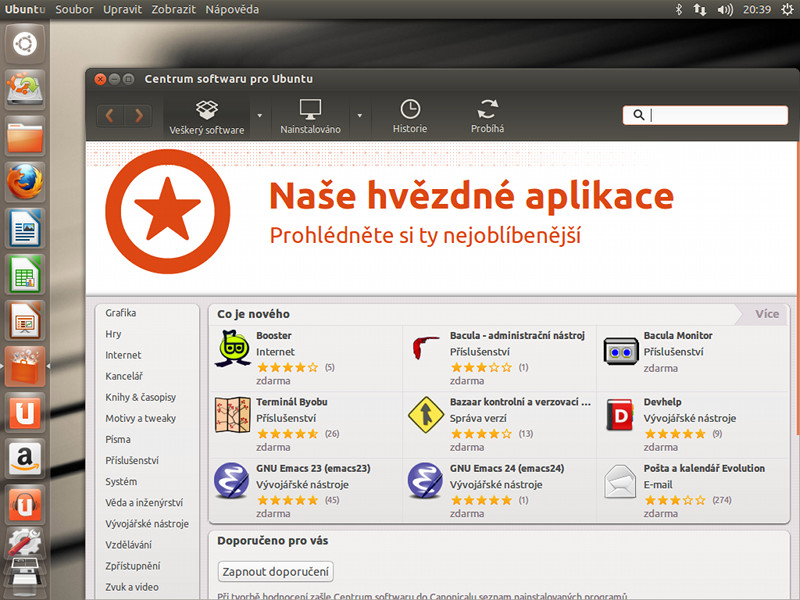The height and width of the screenshot is (600, 800).
Task: Click the magnifier icon in search box
Action: tap(638, 115)
